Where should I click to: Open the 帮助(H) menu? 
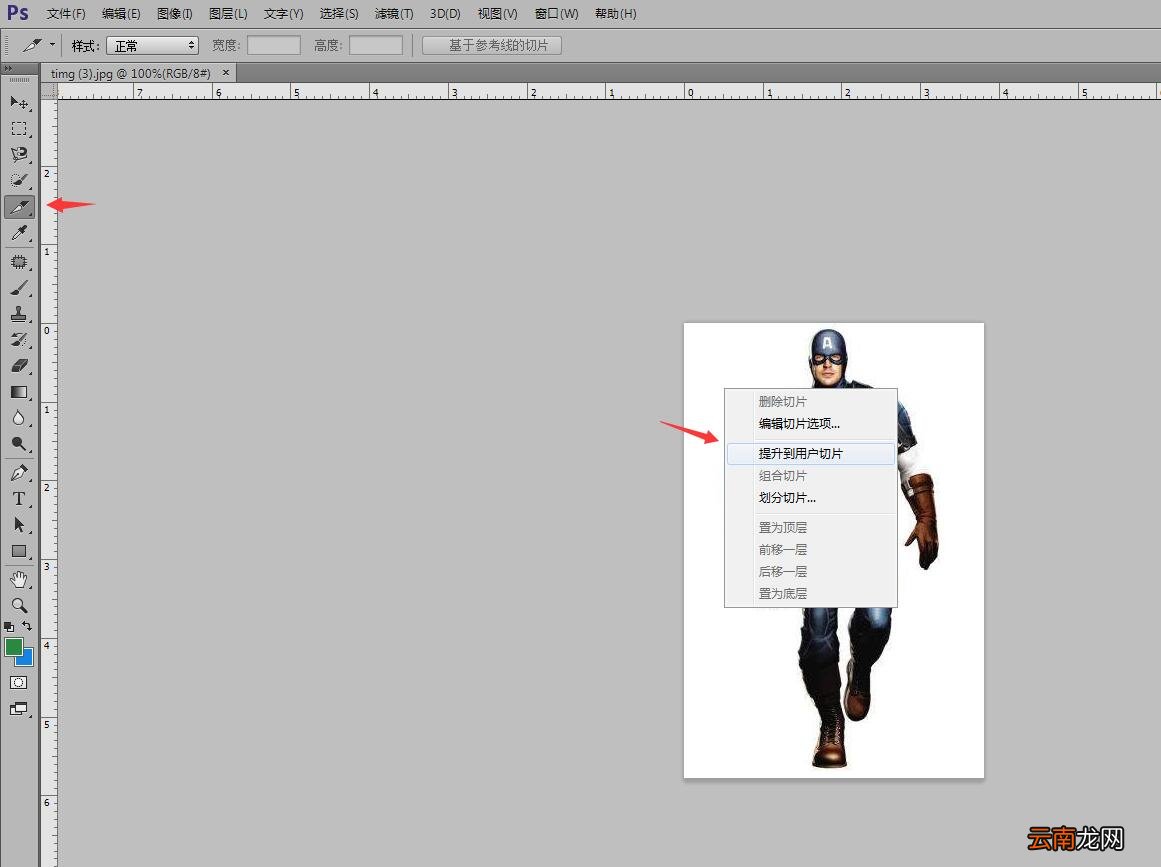pos(616,14)
